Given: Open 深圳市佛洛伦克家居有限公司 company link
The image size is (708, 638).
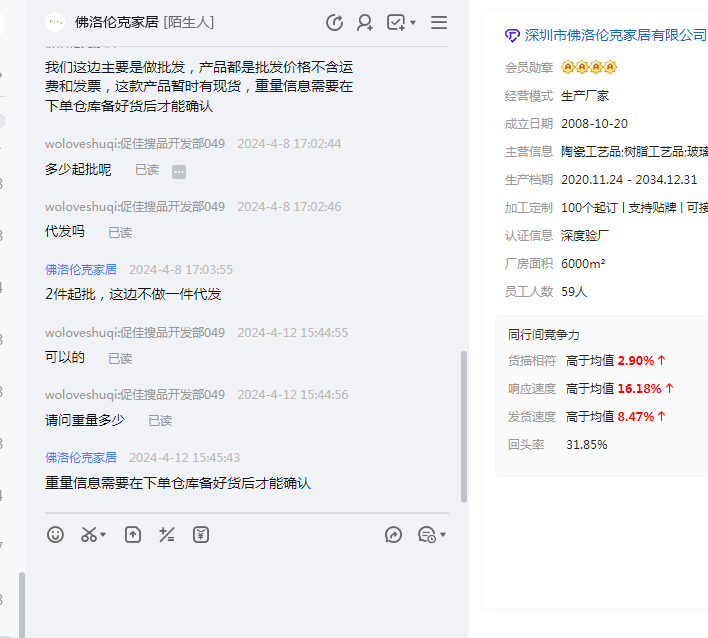Looking at the screenshot, I should click(x=615, y=36).
